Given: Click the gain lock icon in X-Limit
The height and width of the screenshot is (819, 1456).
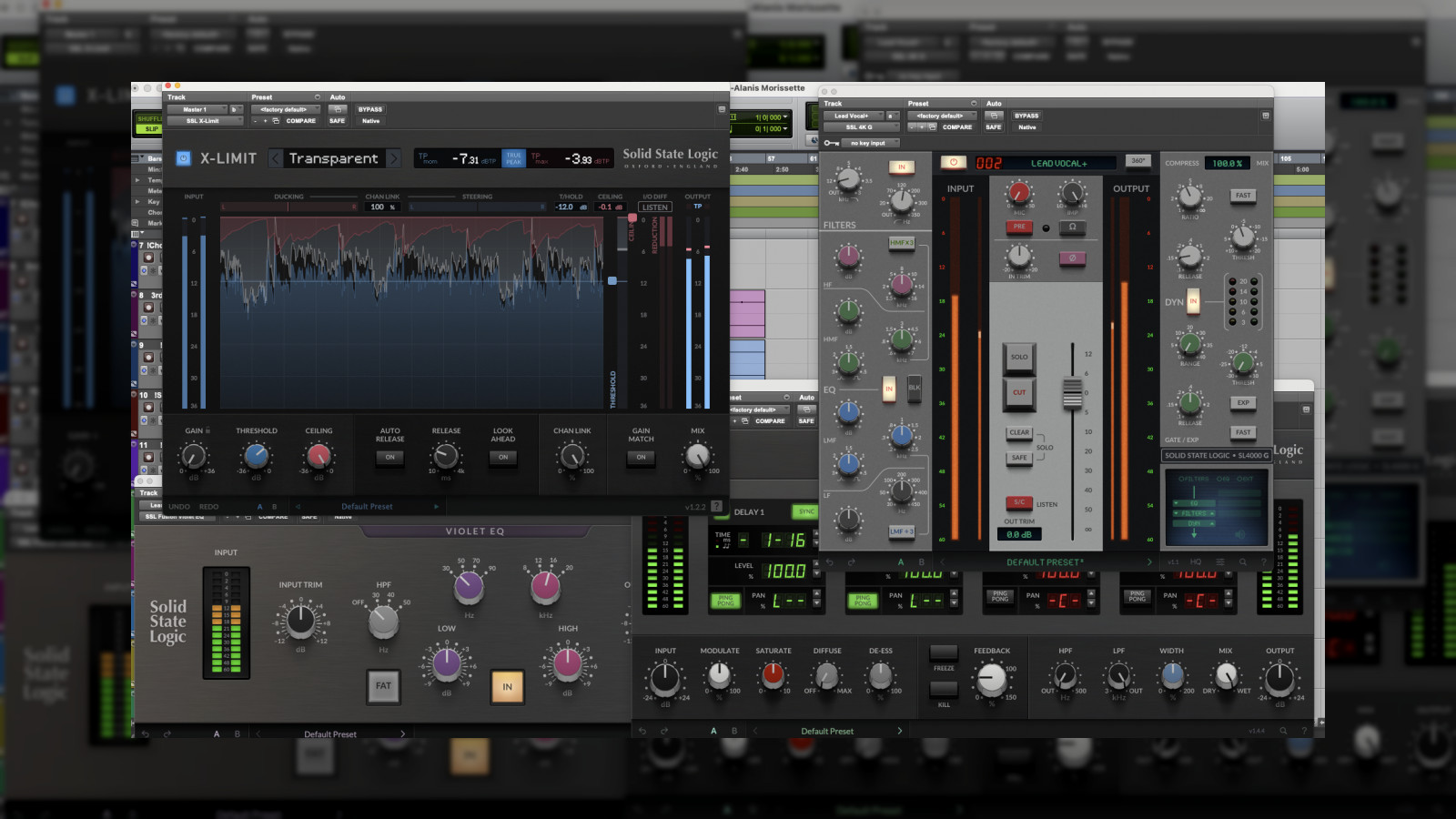Looking at the screenshot, I should point(208,430).
